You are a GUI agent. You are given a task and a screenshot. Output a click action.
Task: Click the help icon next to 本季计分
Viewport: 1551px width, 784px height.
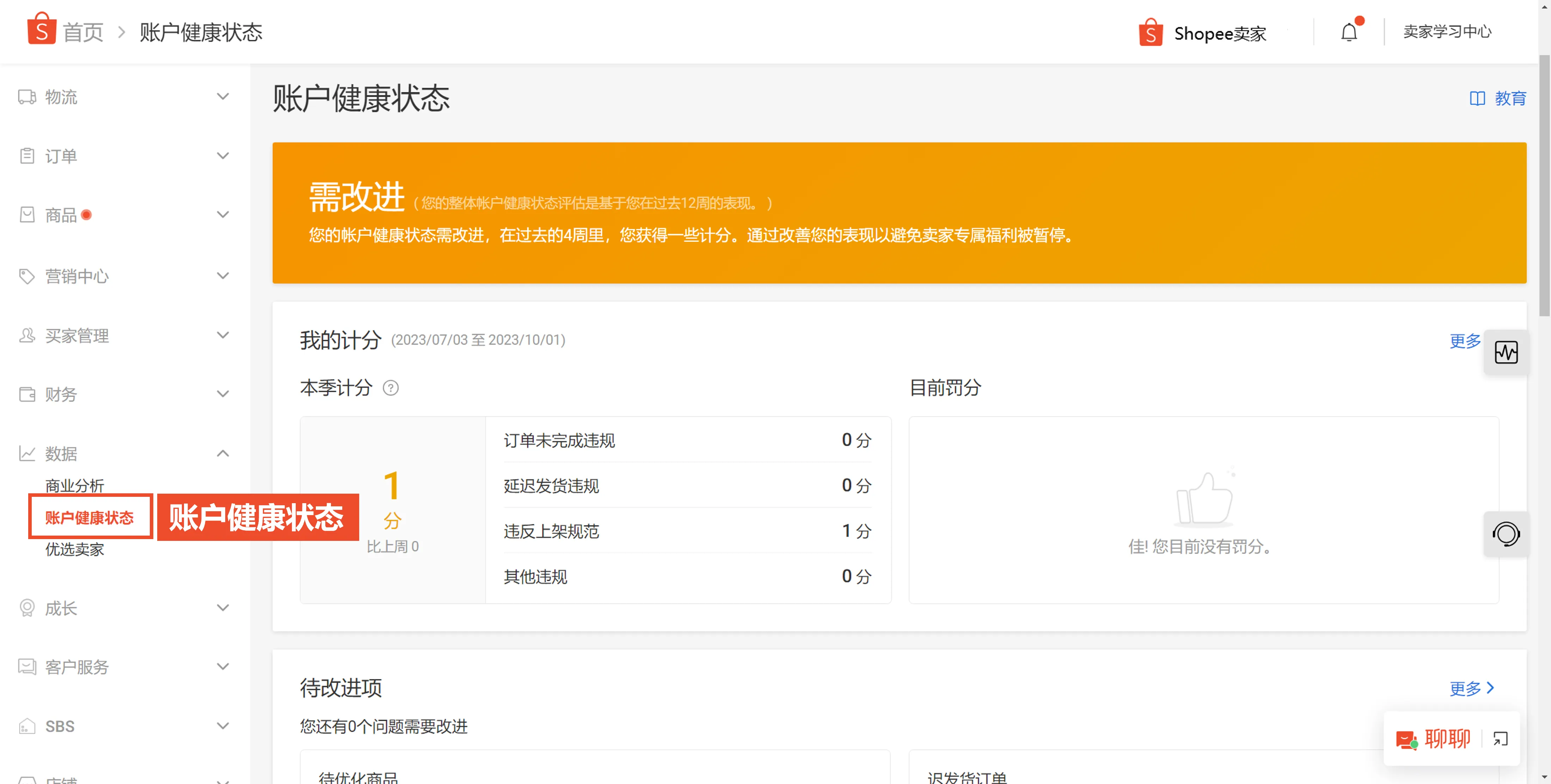pos(391,388)
